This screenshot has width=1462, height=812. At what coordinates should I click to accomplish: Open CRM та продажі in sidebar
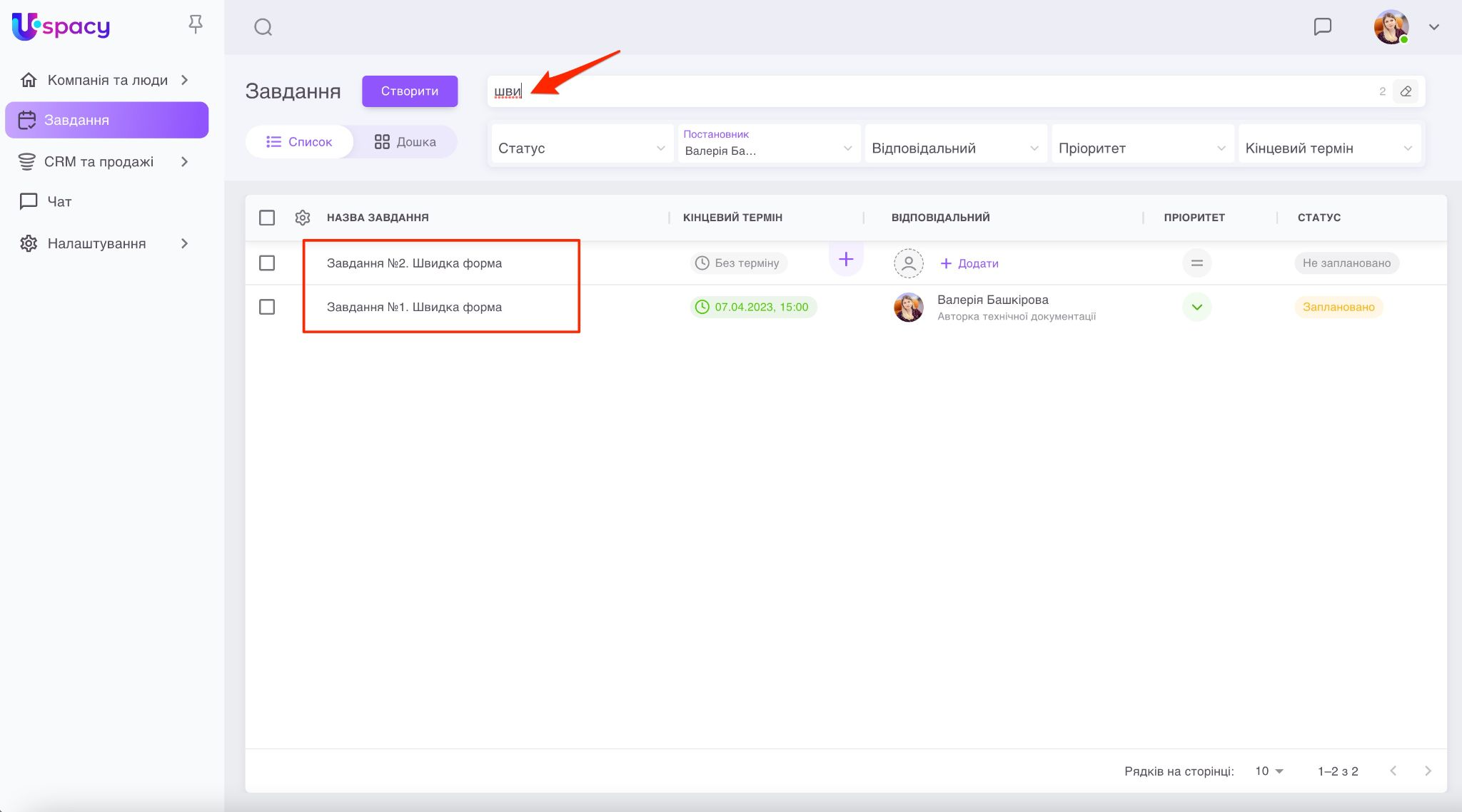[x=100, y=162]
